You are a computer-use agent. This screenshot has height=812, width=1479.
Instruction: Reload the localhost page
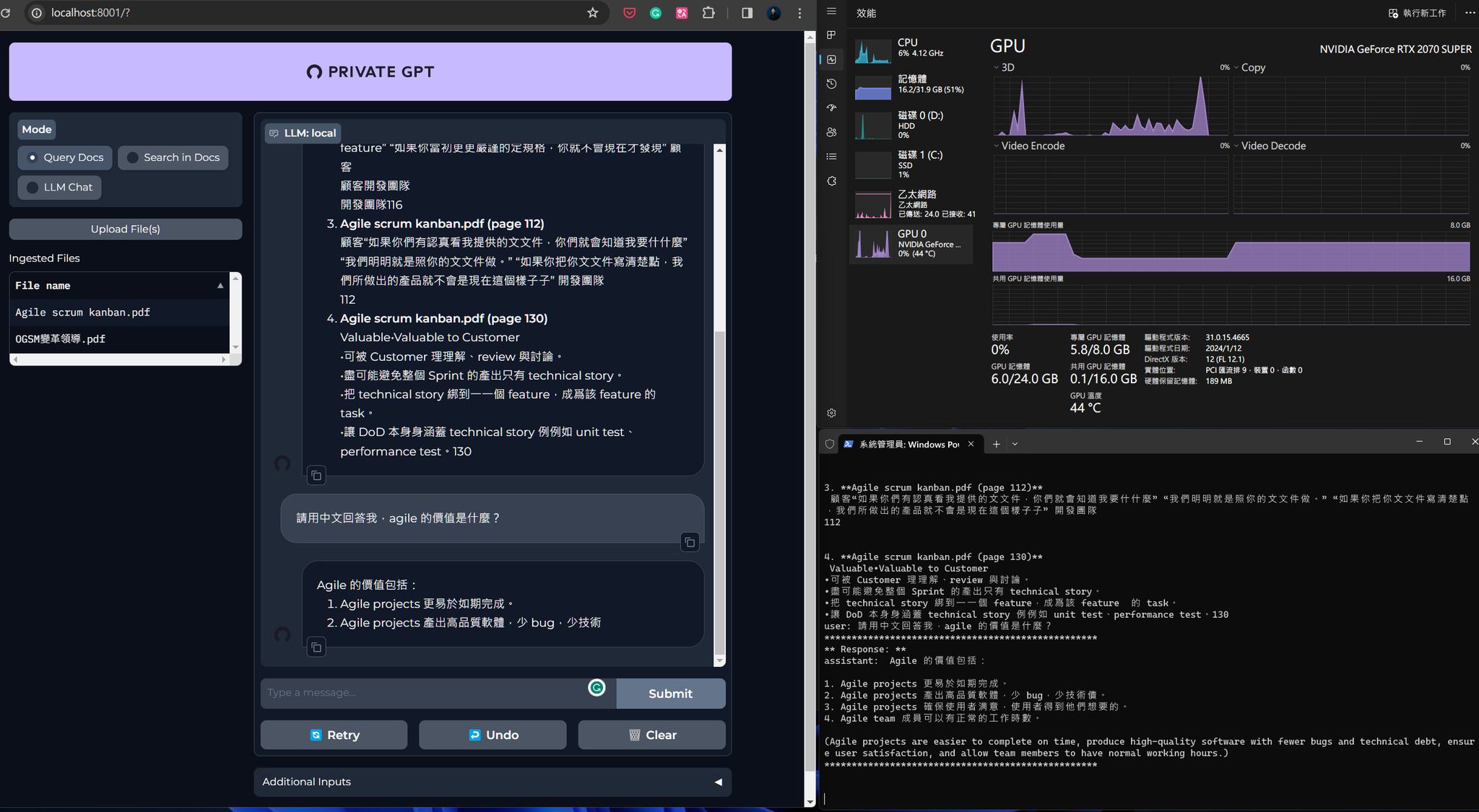[6, 13]
